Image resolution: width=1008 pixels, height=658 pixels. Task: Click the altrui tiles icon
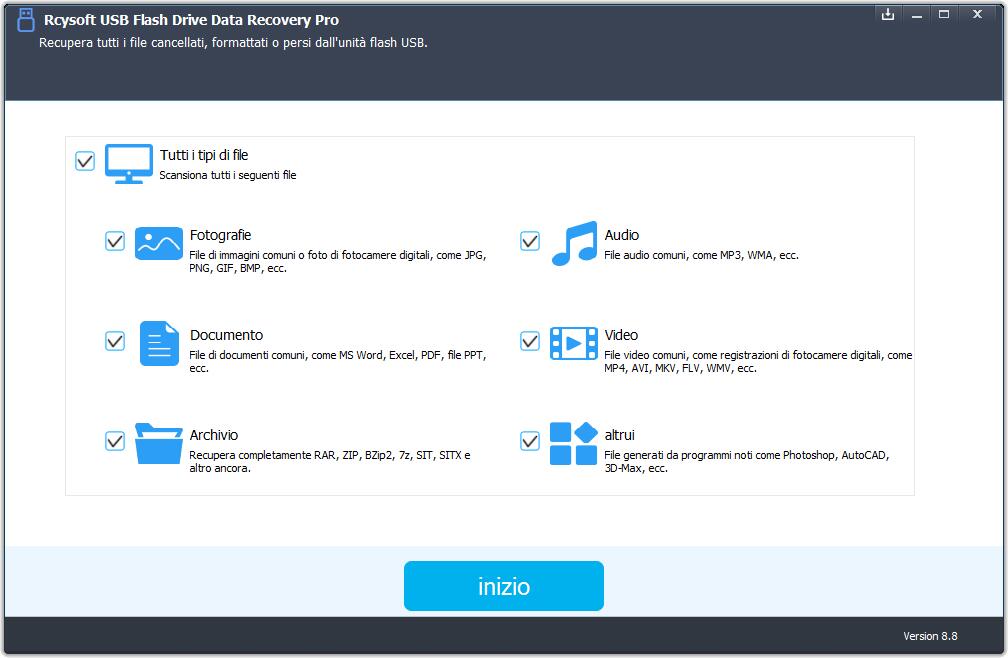(x=574, y=443)
